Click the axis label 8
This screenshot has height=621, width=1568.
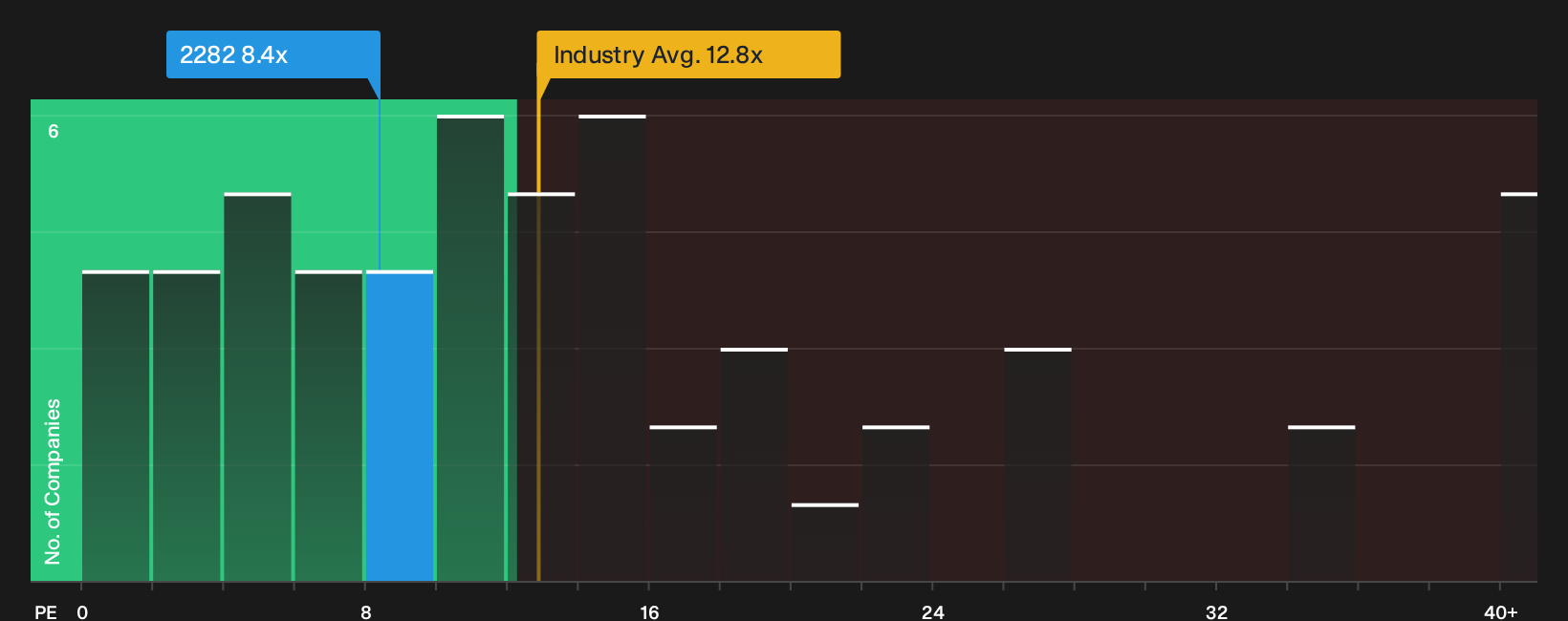click(x=366, y=611)
